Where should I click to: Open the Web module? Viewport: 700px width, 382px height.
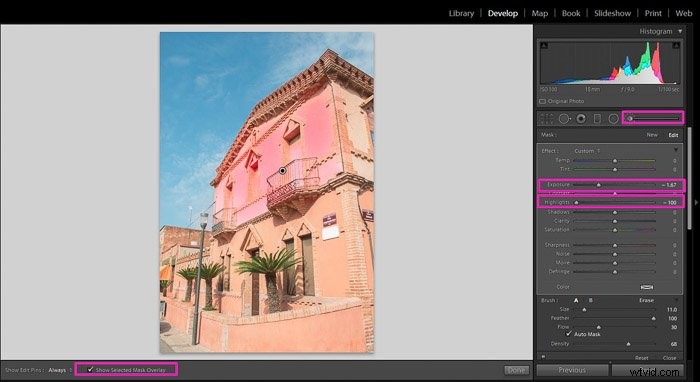[x=683, y=13]
